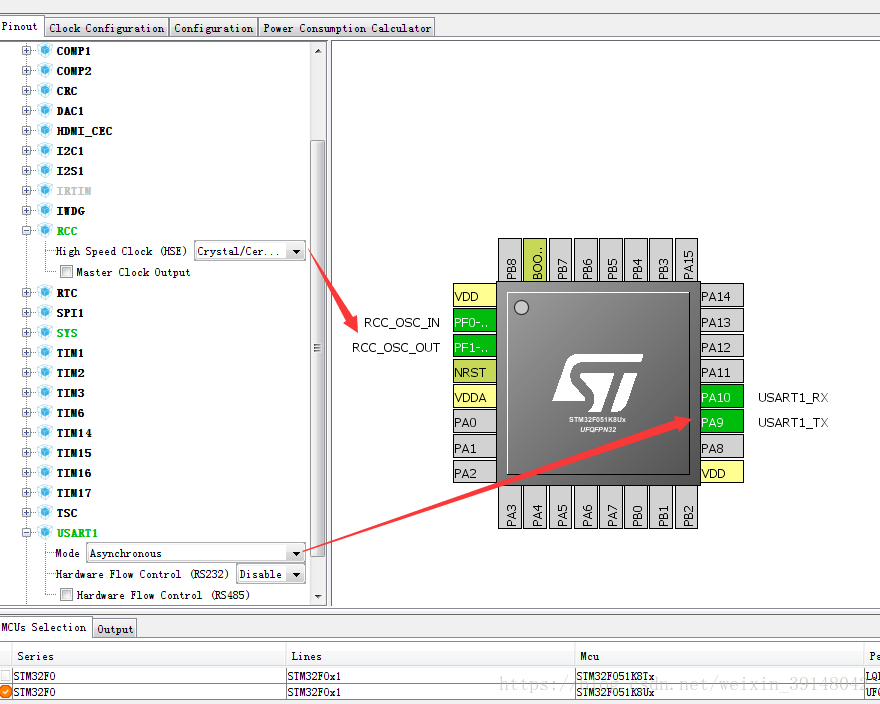The height and width of the screenshot is (704, 880).
Task: Click the Mcu column header
Action: pyautogui.click(x=719, y=656)
